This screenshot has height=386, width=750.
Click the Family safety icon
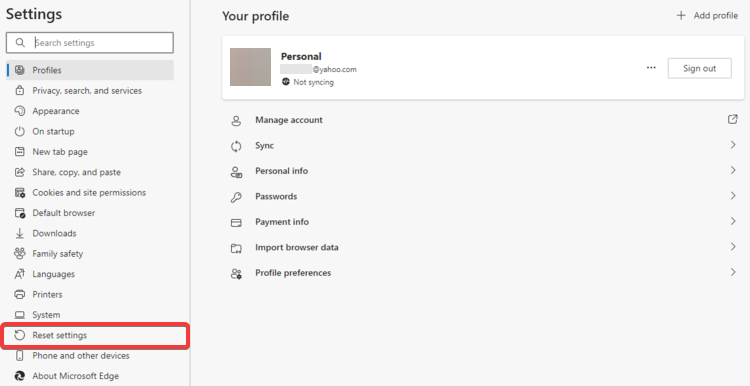pyautogui.click(x=20, y=254)
